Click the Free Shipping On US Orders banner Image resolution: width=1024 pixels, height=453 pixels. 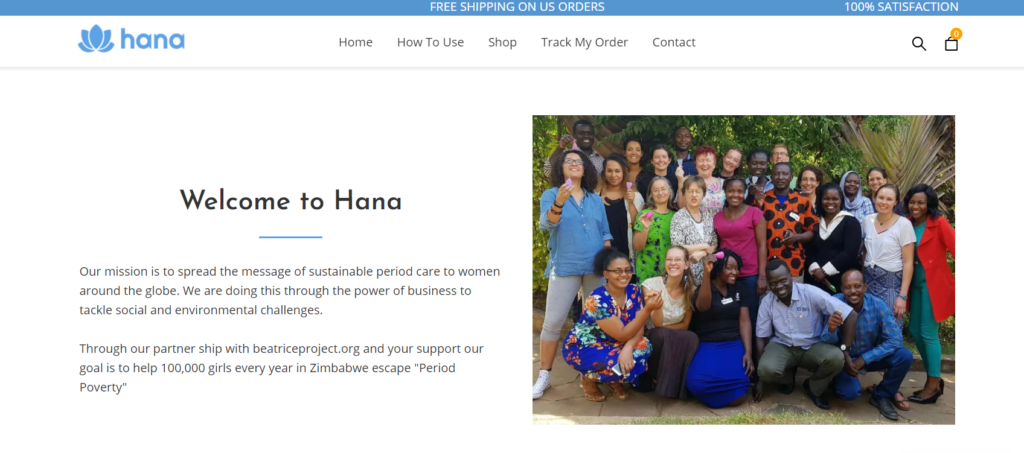(x=517, y=7)
